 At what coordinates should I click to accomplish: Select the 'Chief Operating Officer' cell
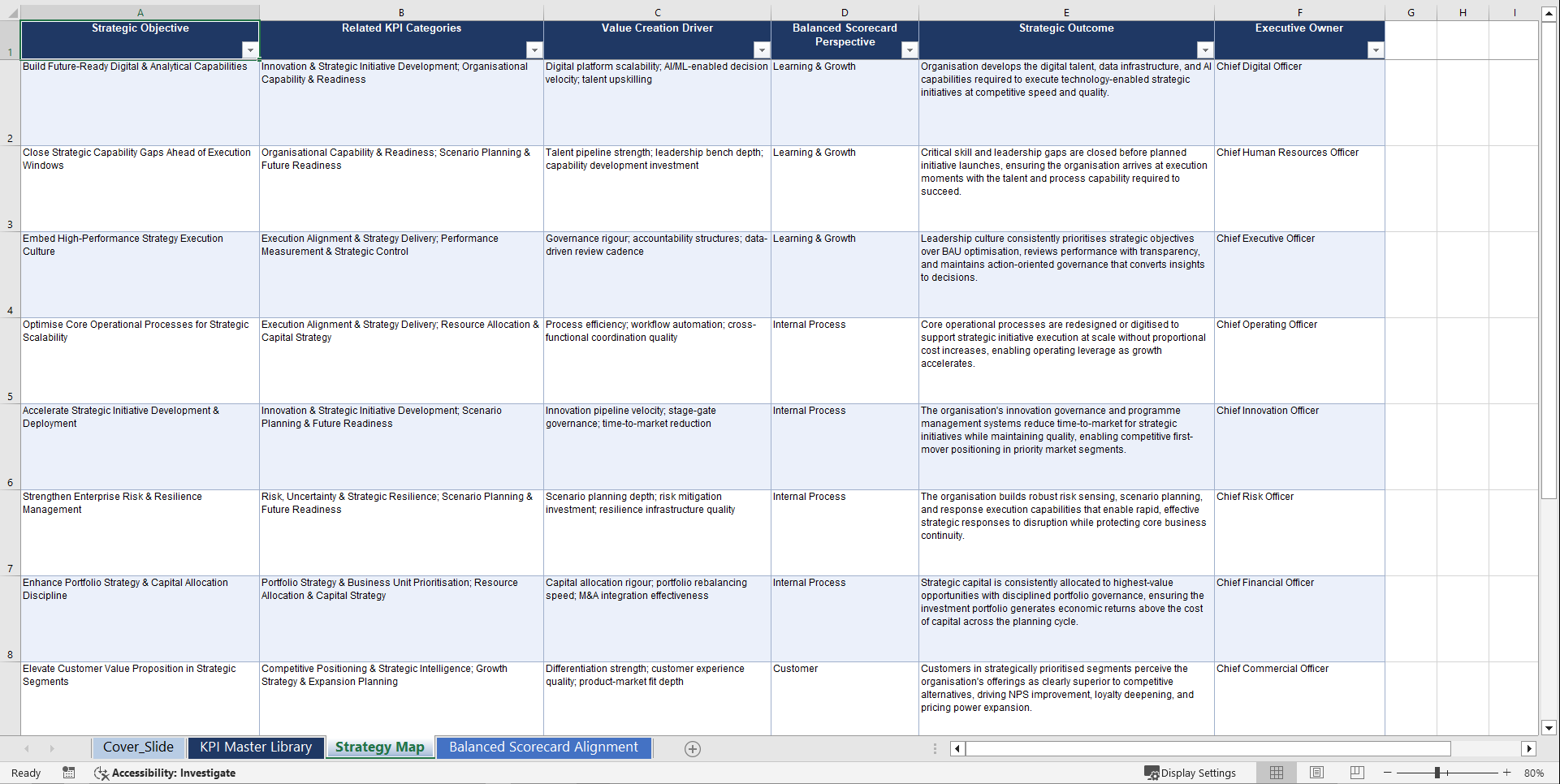(x=1299, y=360)
